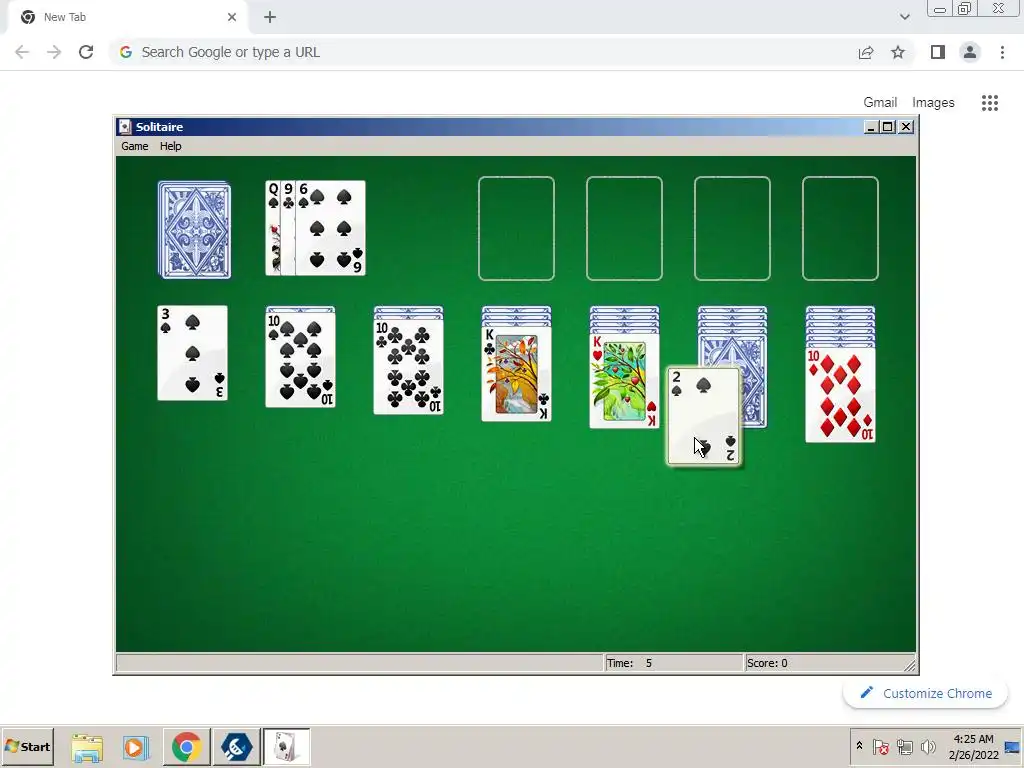Open the Gmail link

880,103
